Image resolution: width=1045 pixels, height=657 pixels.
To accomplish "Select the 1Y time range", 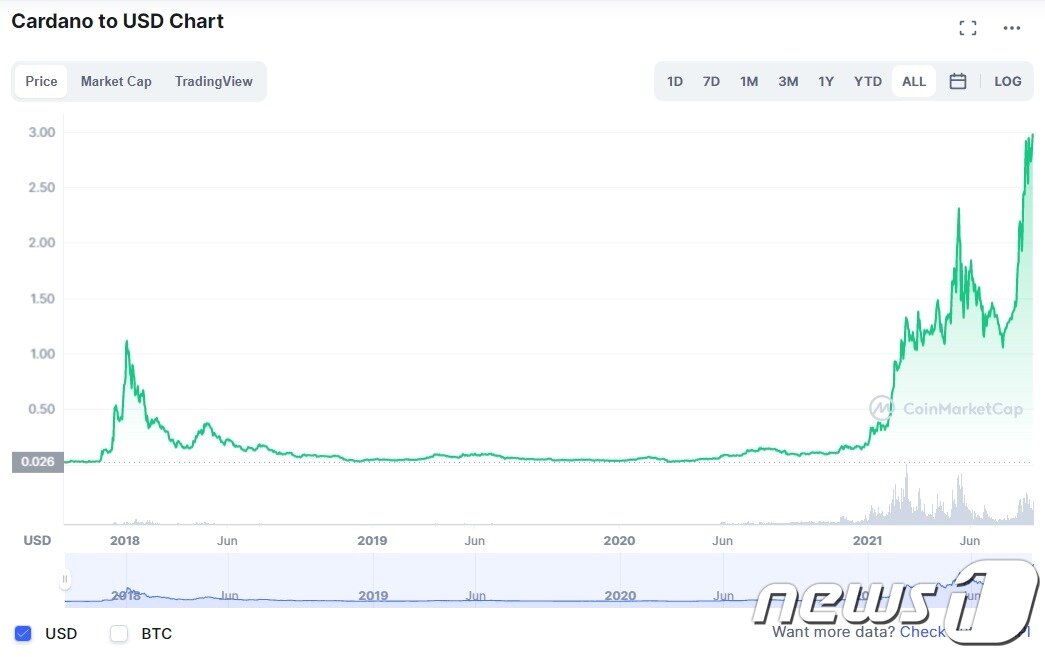I will coord(826,81).
